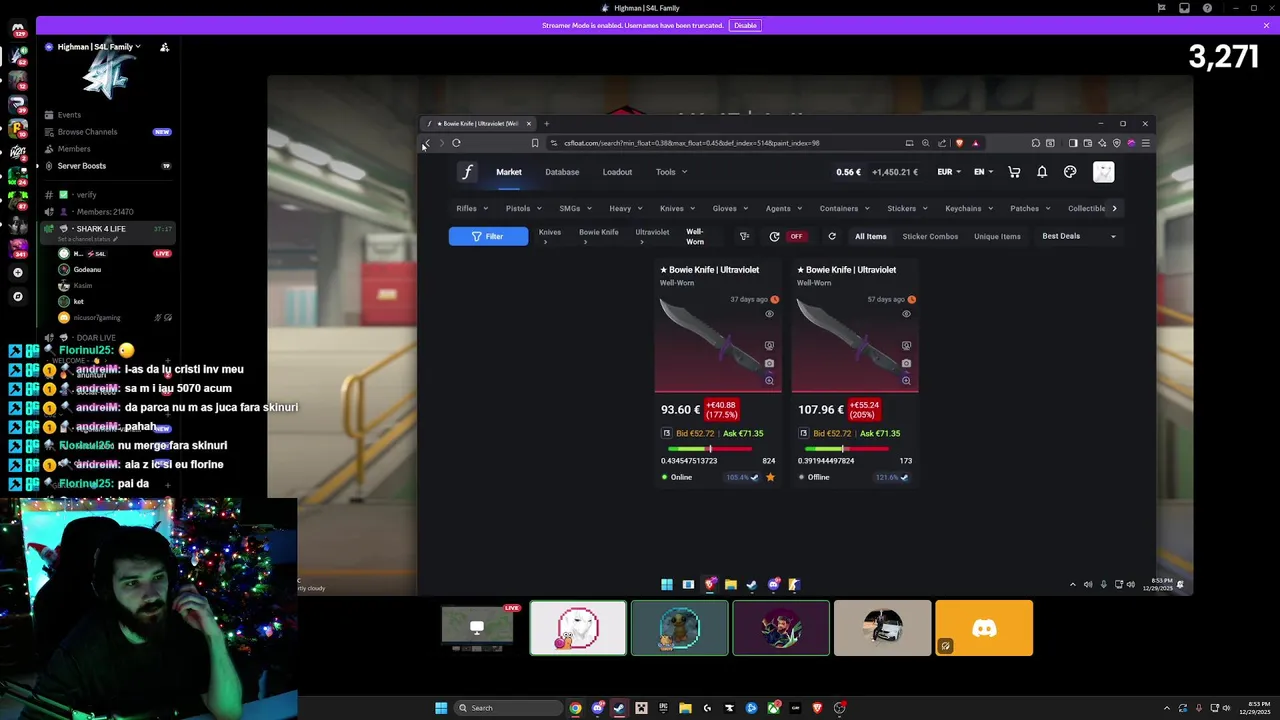
Task: Expand the Heavy category dropdown
Action: [x=626, y=208]
